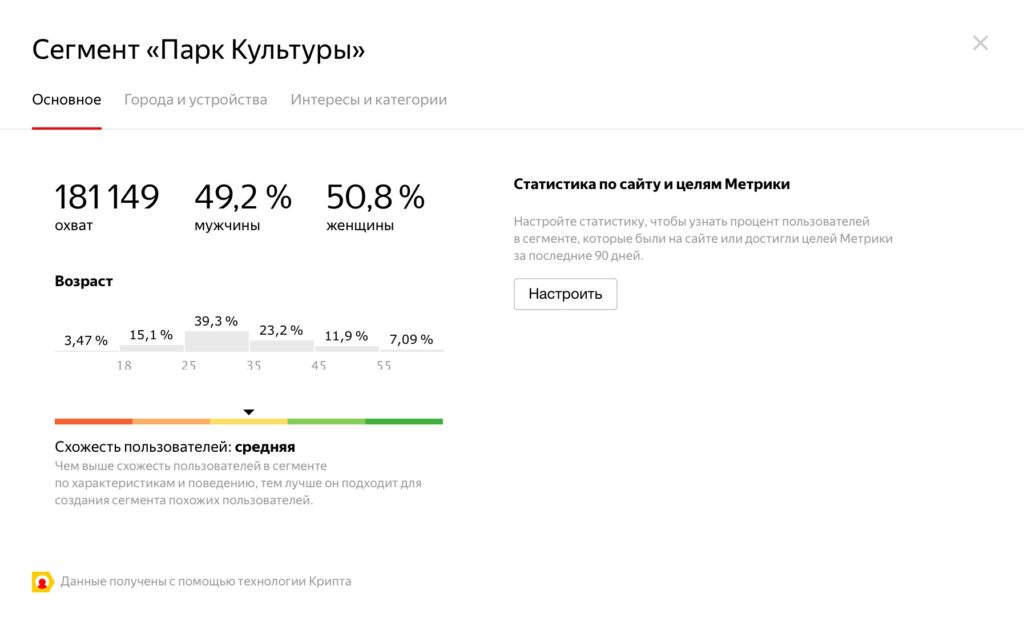
Task: Switch to the Основное tab
Action: pos(66,100)
